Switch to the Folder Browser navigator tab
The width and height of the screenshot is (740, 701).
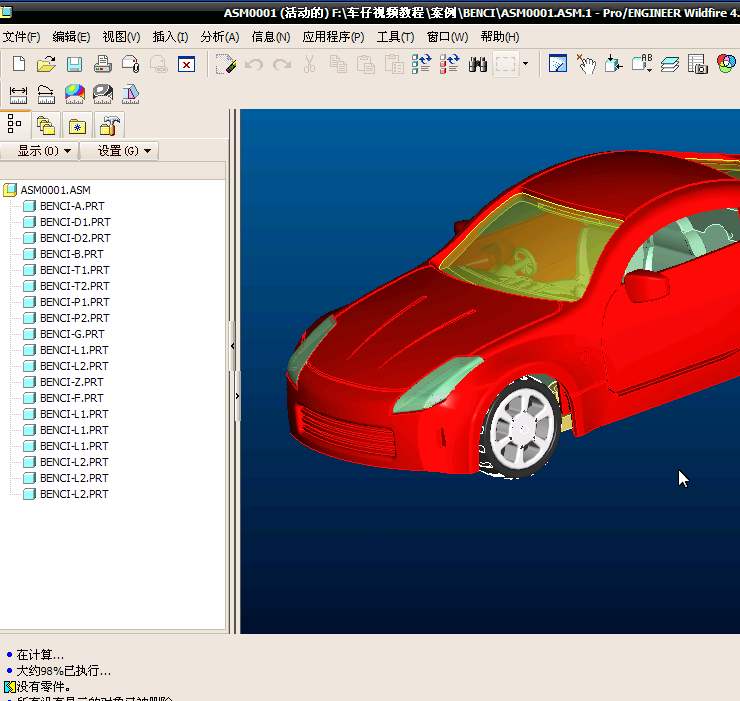click(45, 125)
